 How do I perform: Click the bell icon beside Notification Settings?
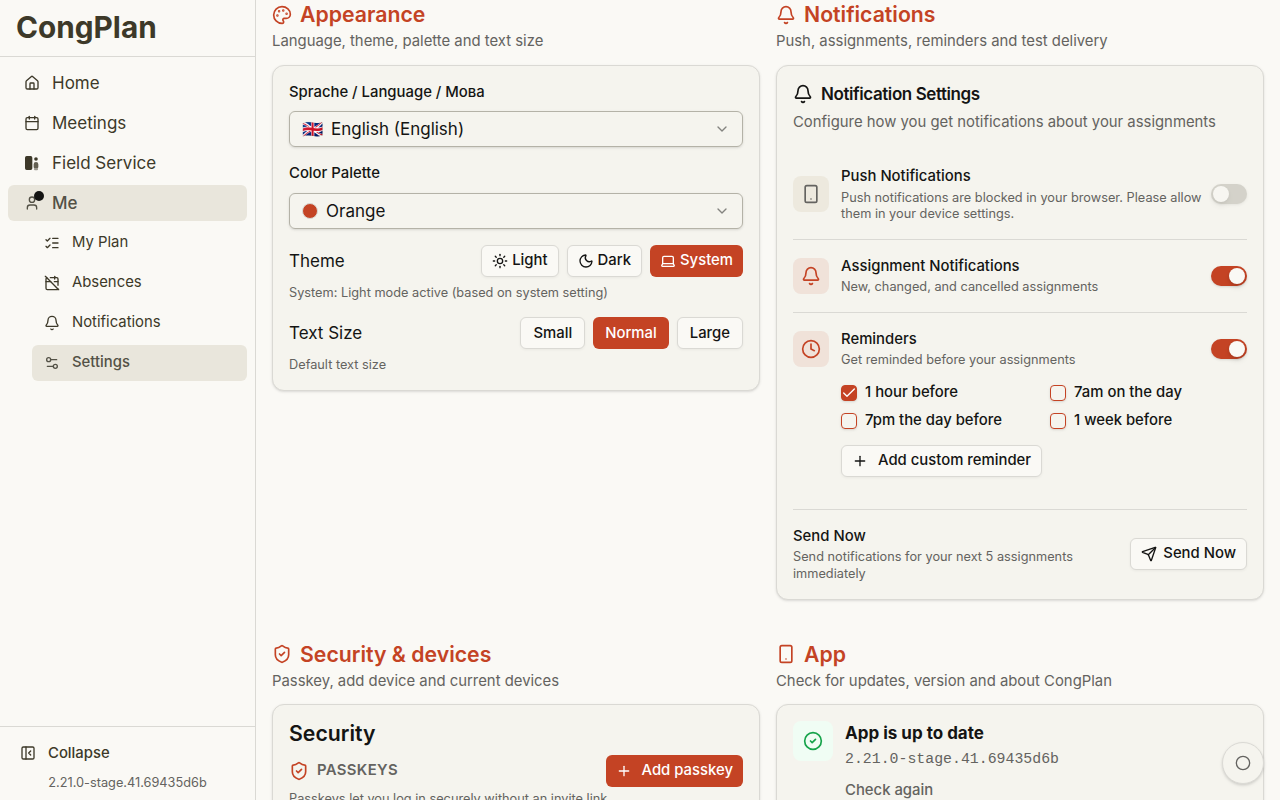click(803, 94)
